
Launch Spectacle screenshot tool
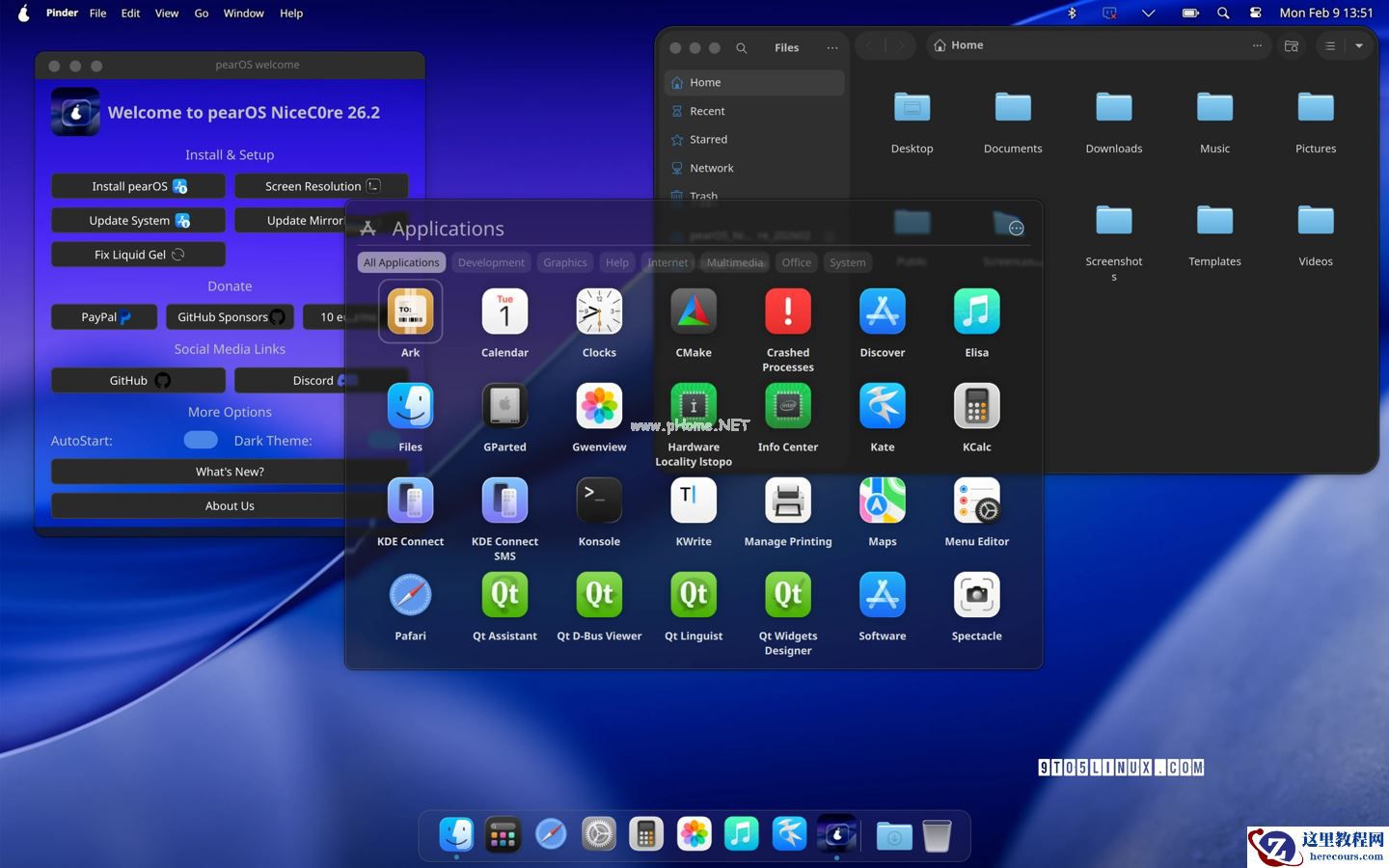click(x=976, y=595)
